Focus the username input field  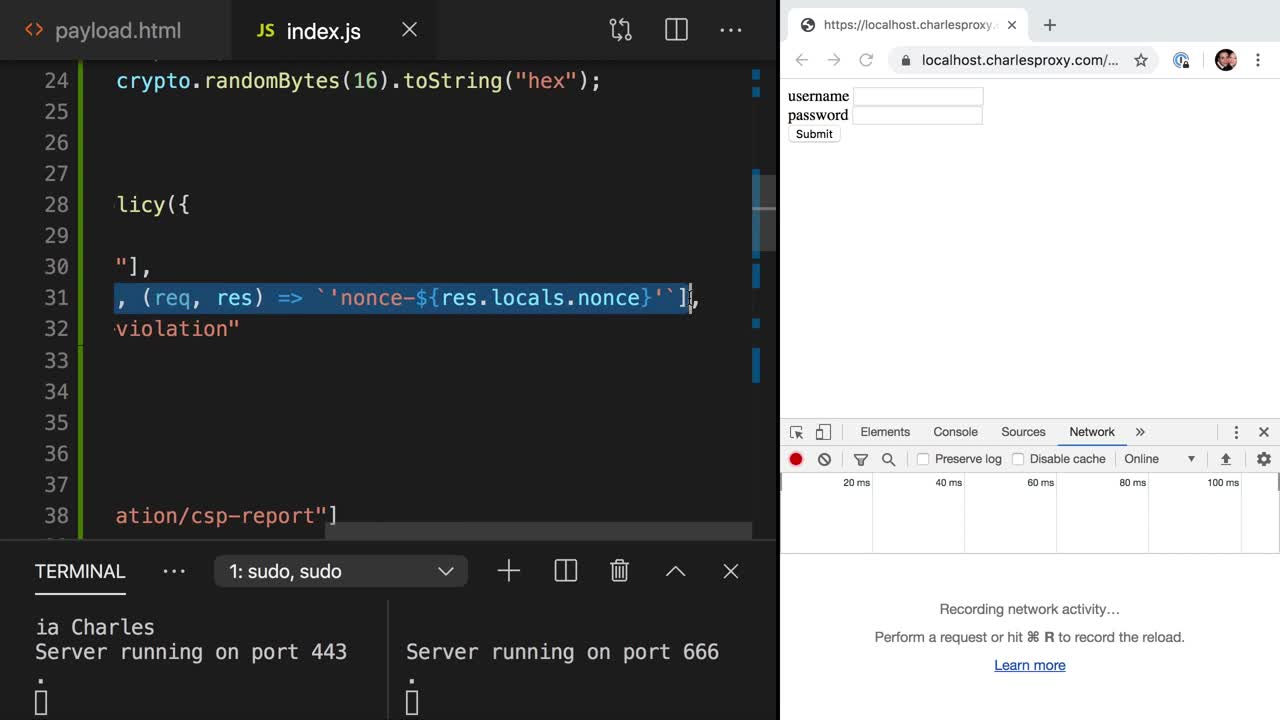(918, 96)
